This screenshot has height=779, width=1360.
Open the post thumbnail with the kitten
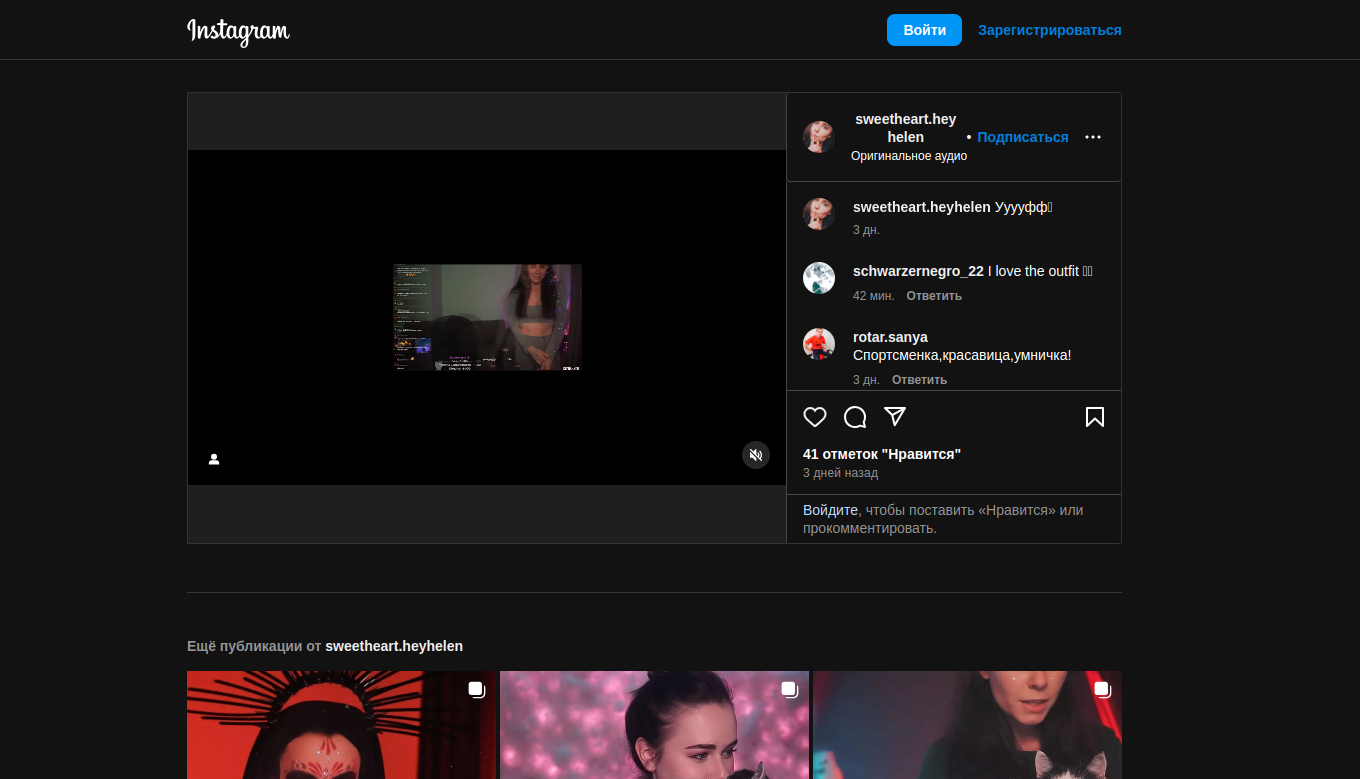[967, 725]
